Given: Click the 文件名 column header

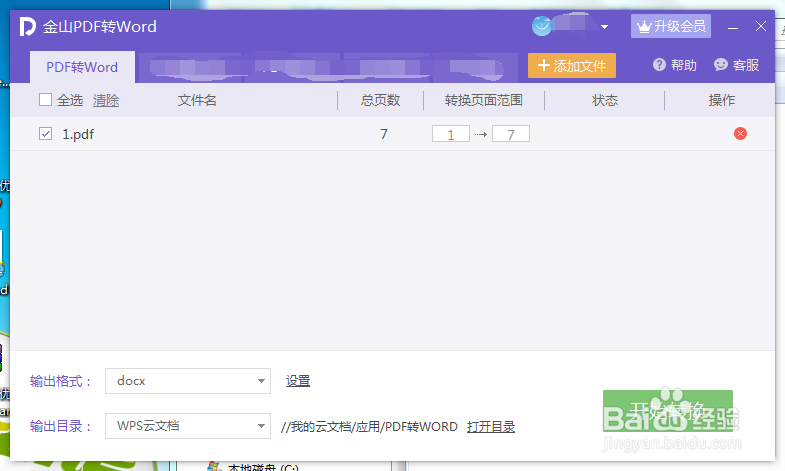Looking at the screenshot, I should coord(197,100).
